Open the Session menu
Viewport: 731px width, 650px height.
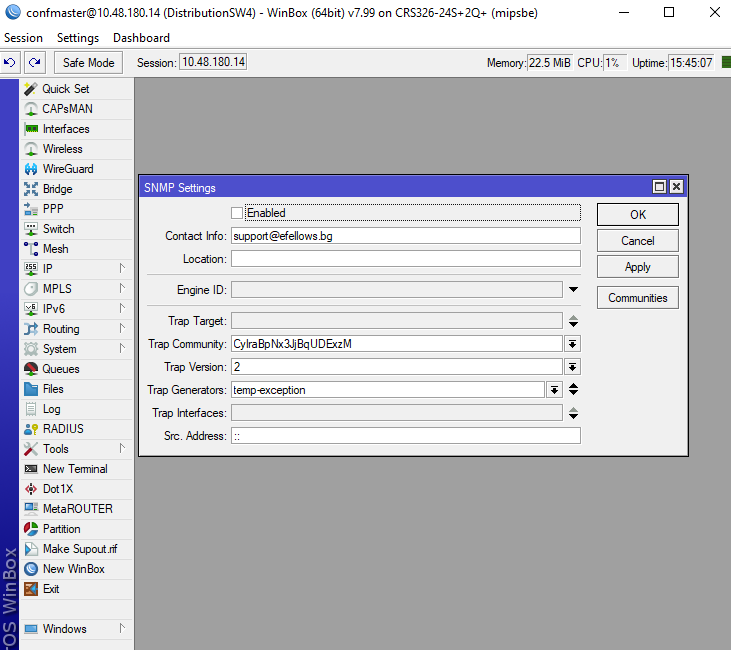[23, 38]
